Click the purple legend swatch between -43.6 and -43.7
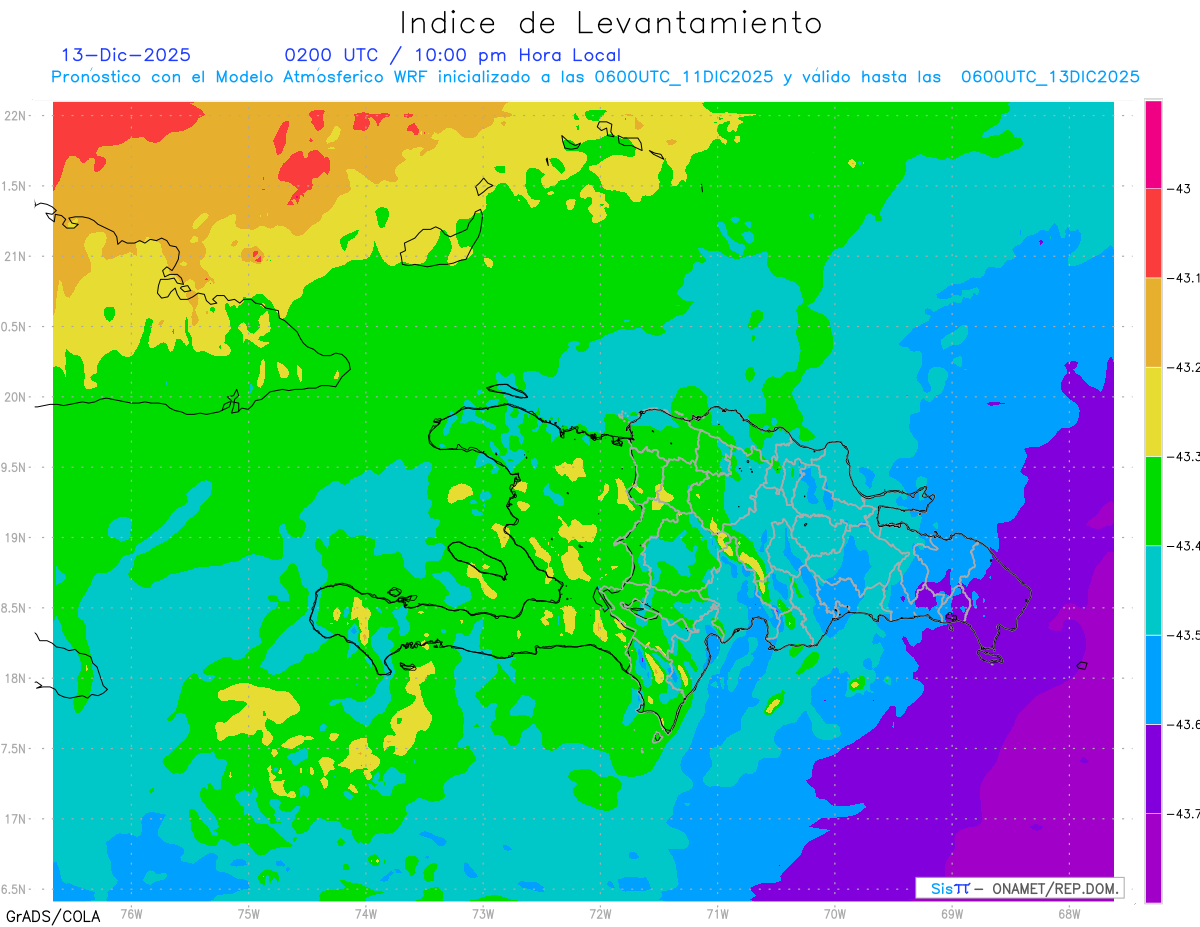Image resolution: width=1200 pixels, height=927 pixels. coord(1153,768)
